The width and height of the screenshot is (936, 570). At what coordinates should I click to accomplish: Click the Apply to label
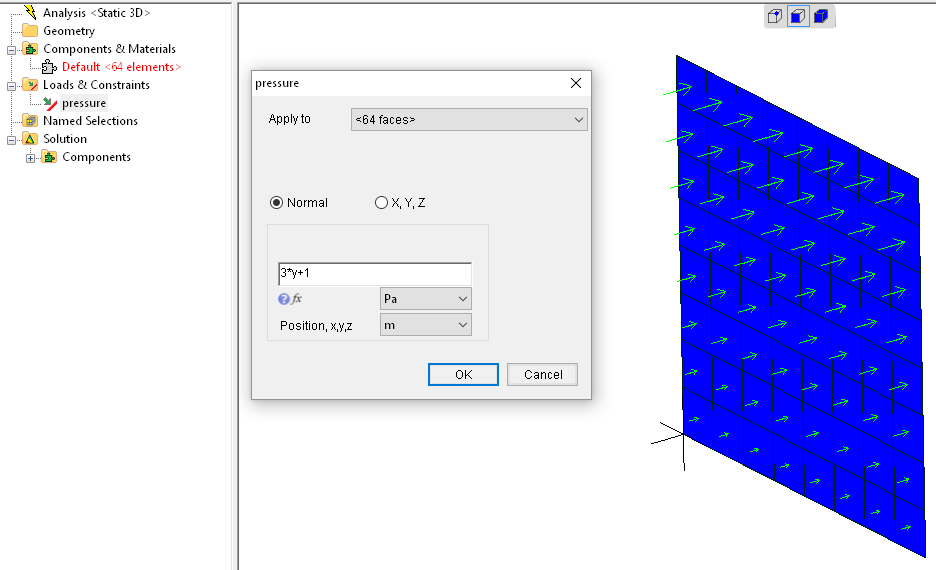[x=290, y=119]
